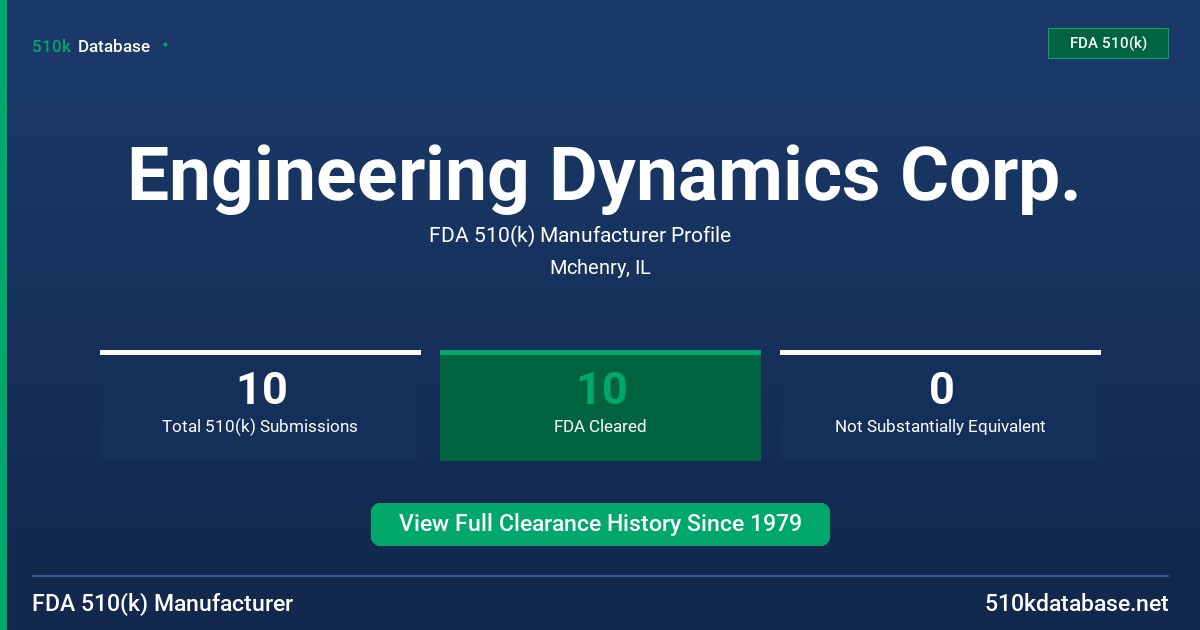Click the Engineering Dynamics Corp. heading

click(604, 177)
